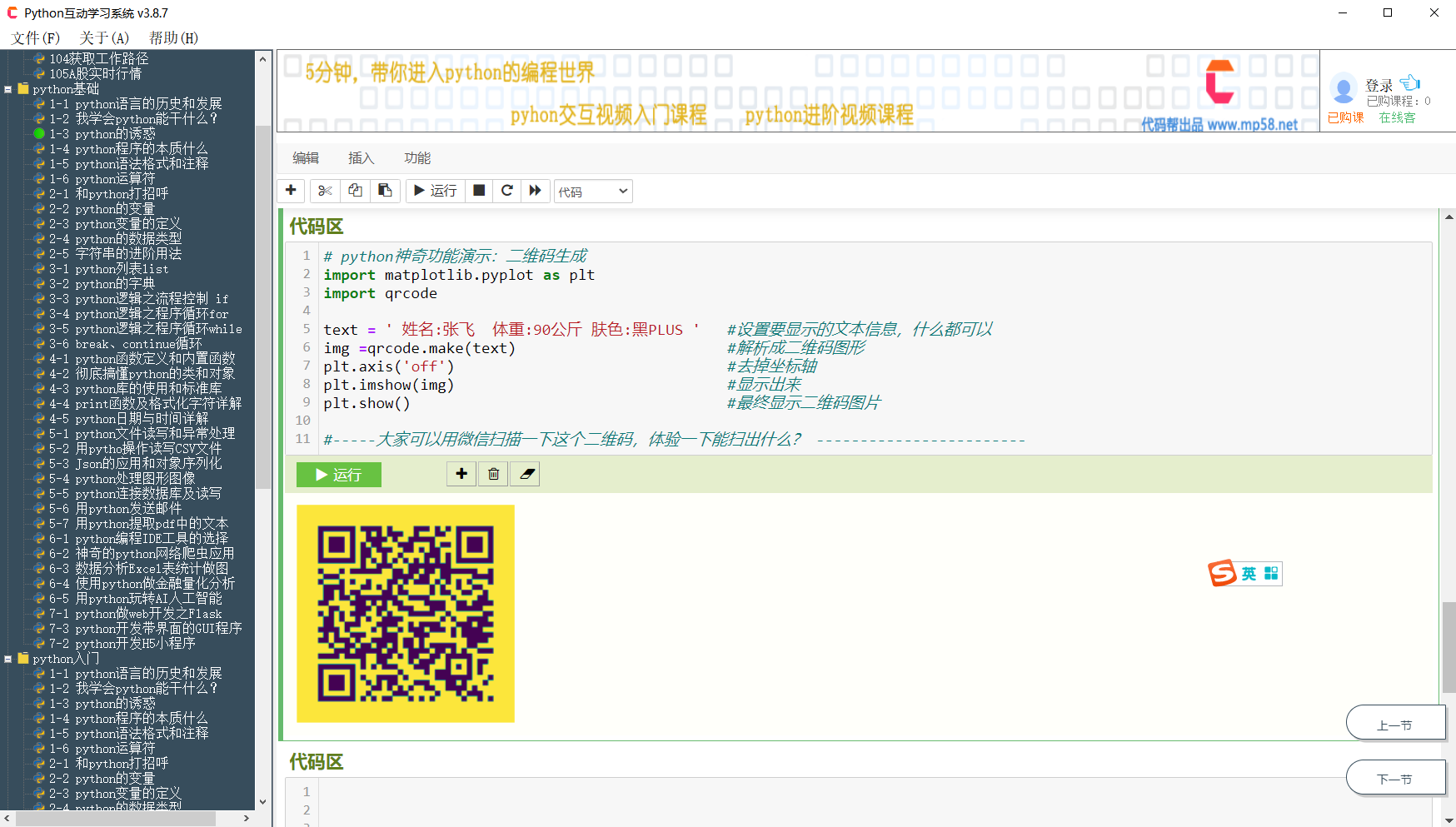Viewport: 1456px width, 827px height.
Task: Select lesson 5-4 python处理图形图像
Action: coord(122,478)
